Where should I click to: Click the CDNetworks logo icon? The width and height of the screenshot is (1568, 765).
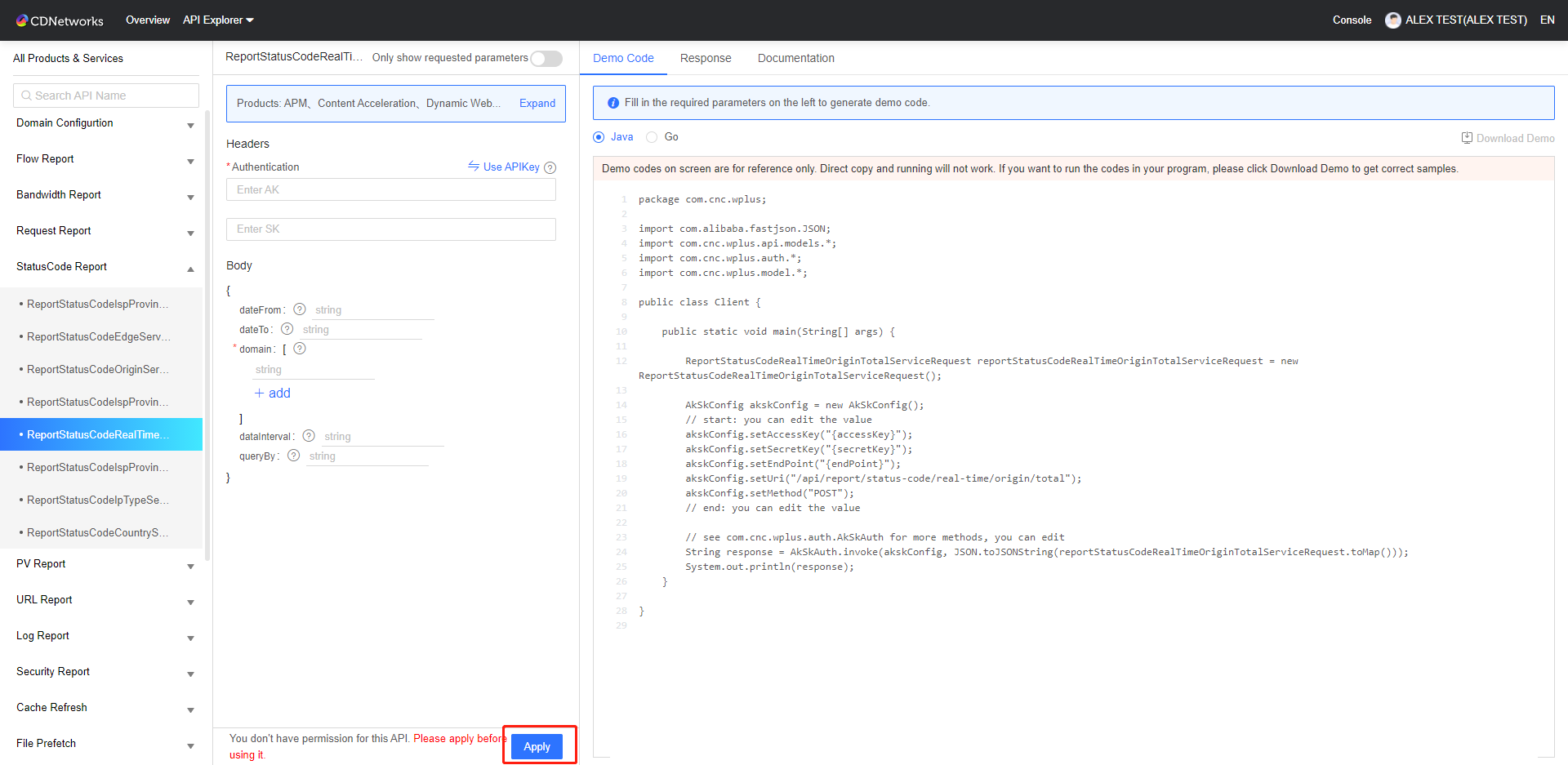[x=22, y=20]
